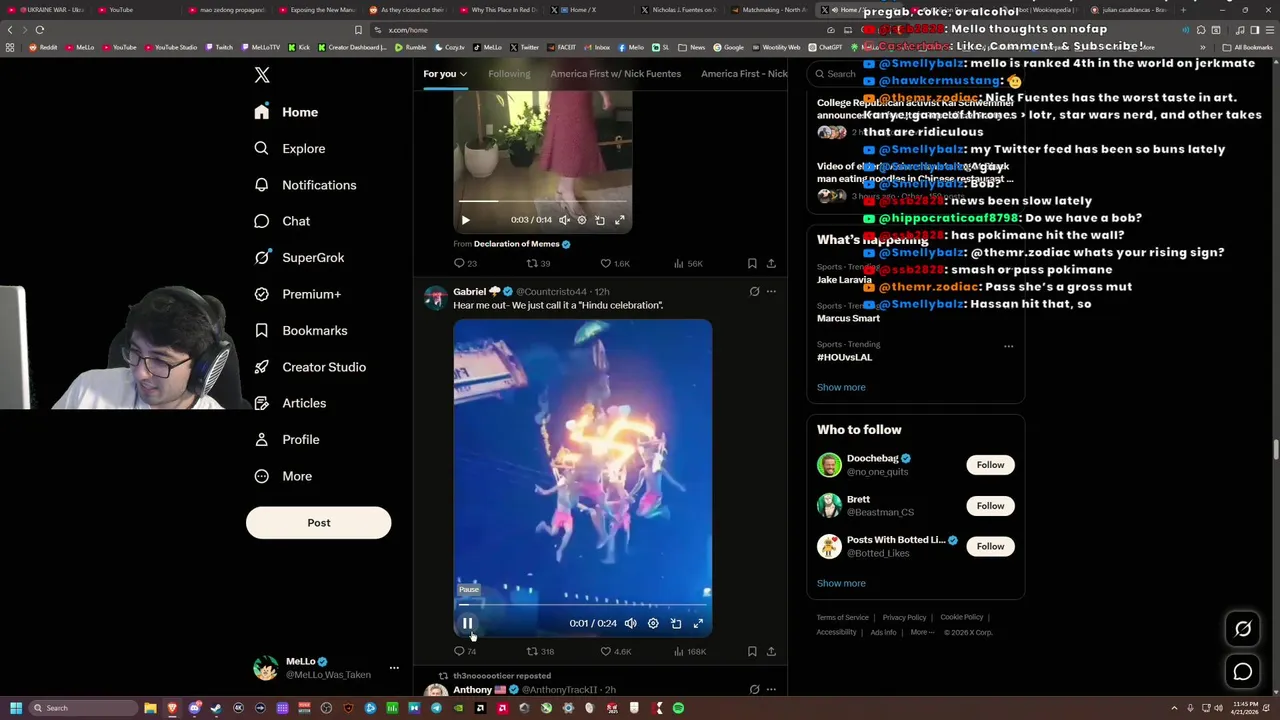Open Premium+ in the sidebar
The image size is (1280, 720).
297,294
